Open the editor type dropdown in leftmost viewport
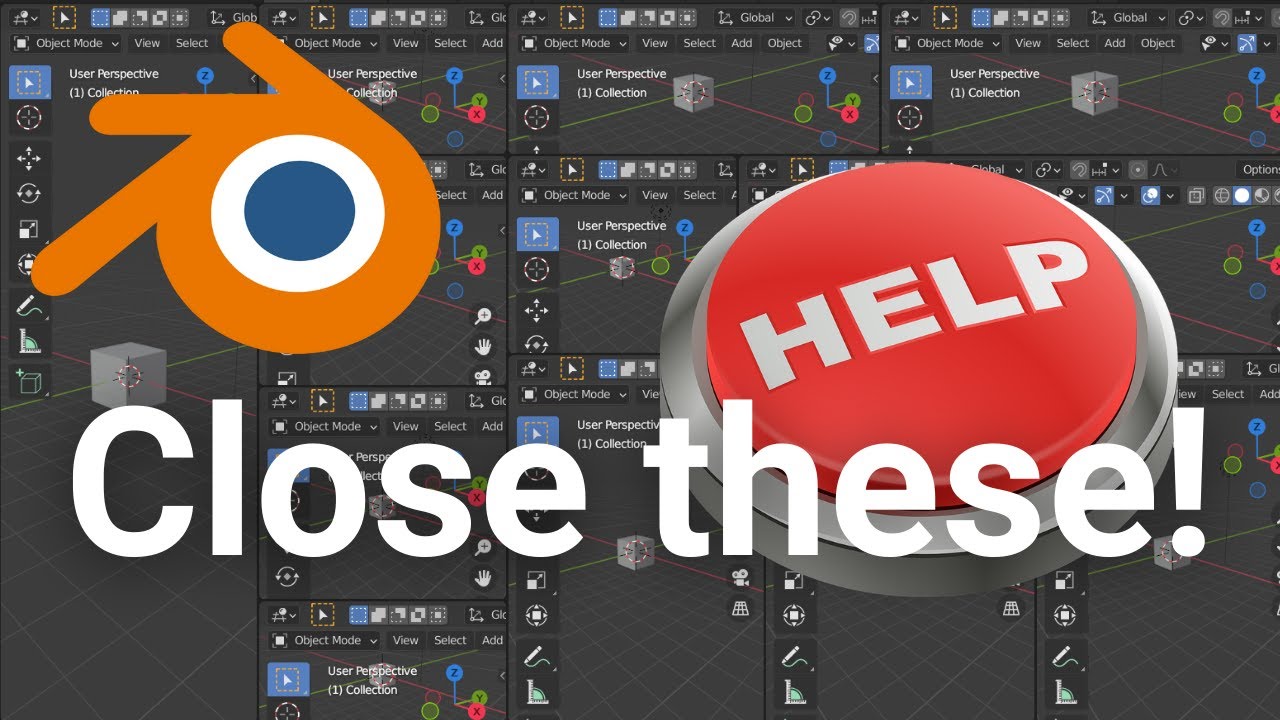The image size is (1280, 720). pyautogui.click(x=26, y=17)
